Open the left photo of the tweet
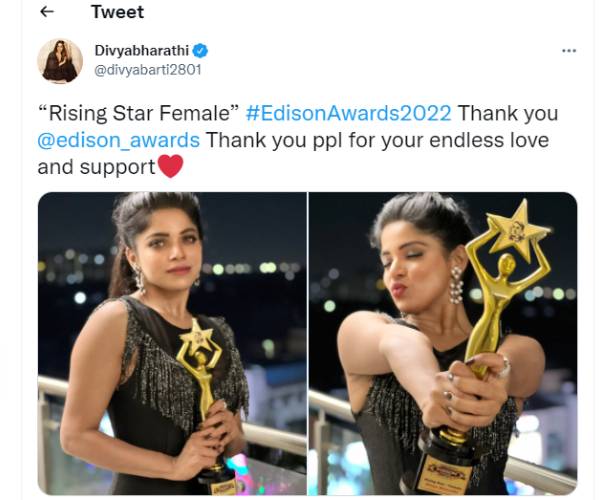Image resolution: width=600 pixels, height=500 pixels. tap(172, 343)
